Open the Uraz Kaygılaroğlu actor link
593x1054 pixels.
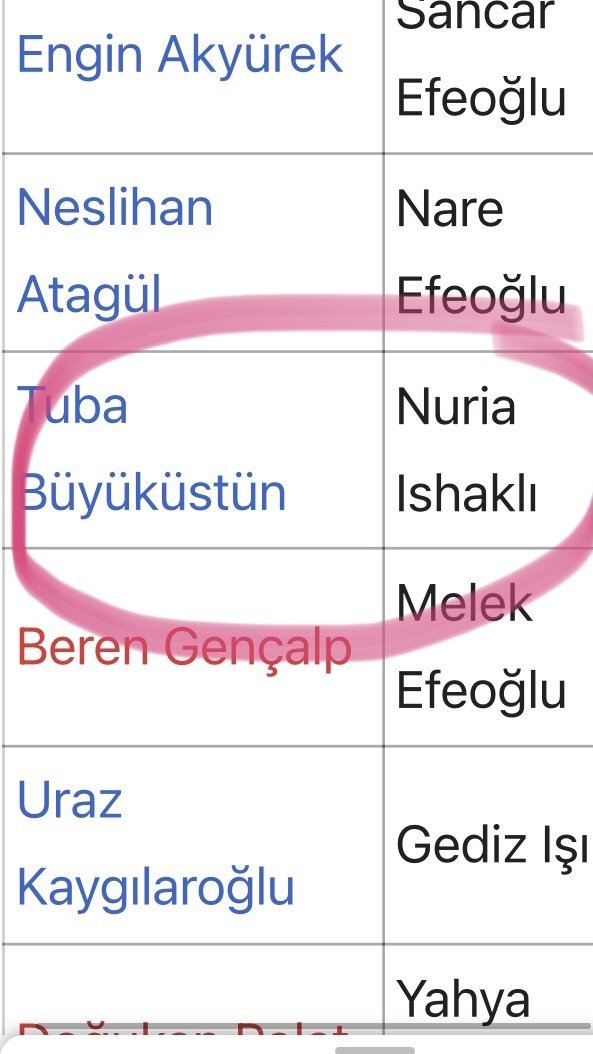pos(155,844)
